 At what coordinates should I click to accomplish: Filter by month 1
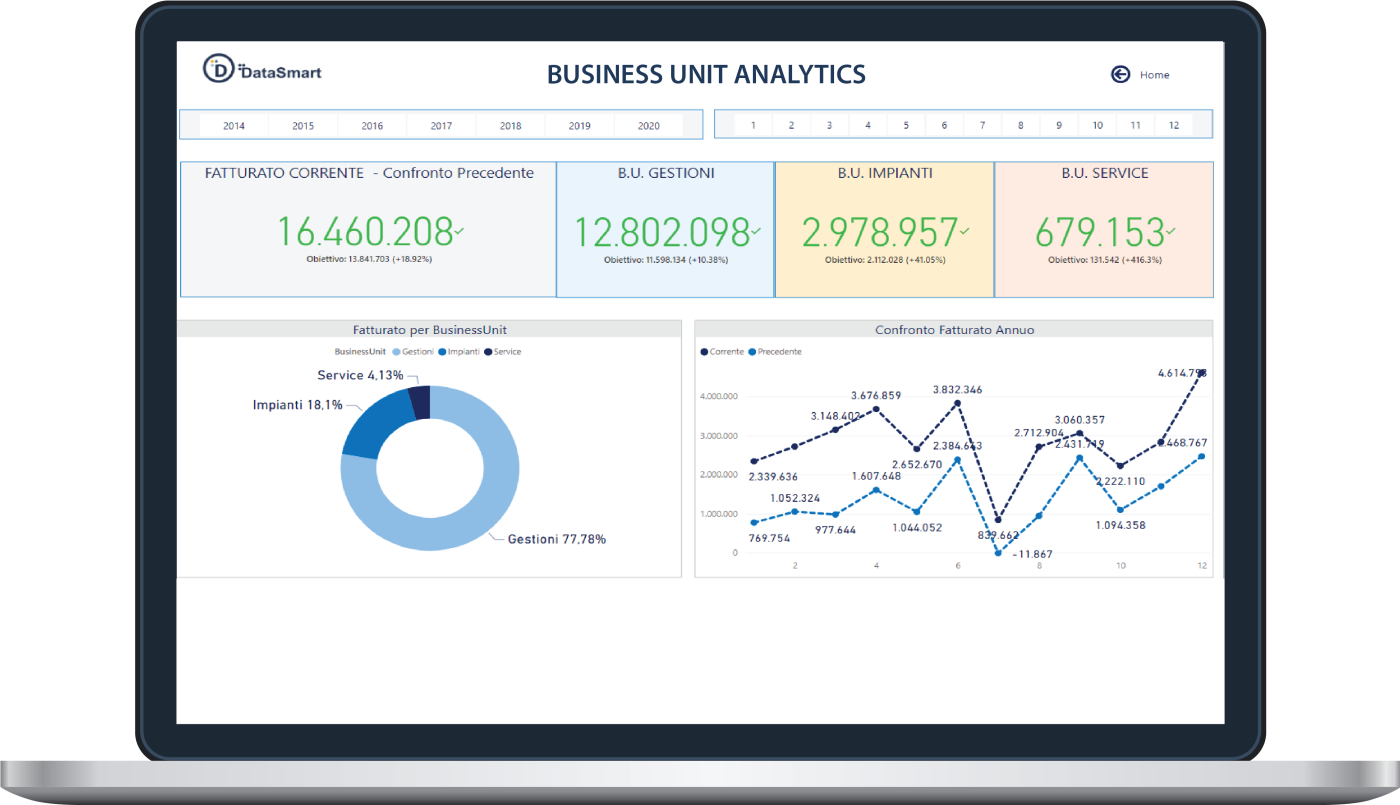click(x=753, y=126)
